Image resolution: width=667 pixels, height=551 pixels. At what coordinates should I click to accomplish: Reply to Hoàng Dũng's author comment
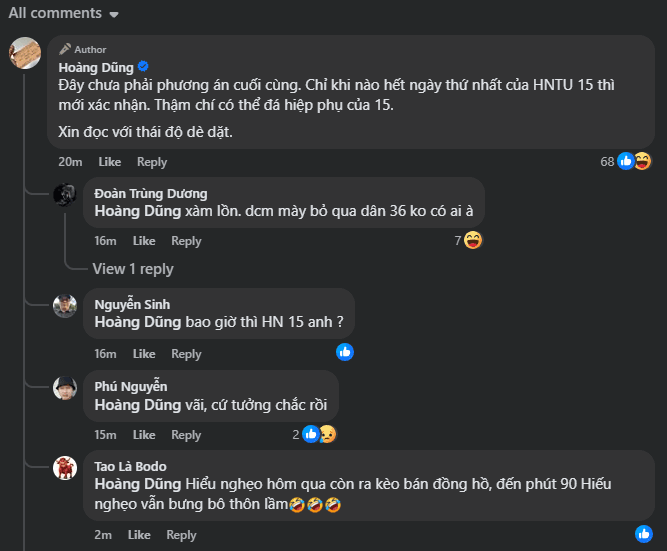[x=152, y=162]
